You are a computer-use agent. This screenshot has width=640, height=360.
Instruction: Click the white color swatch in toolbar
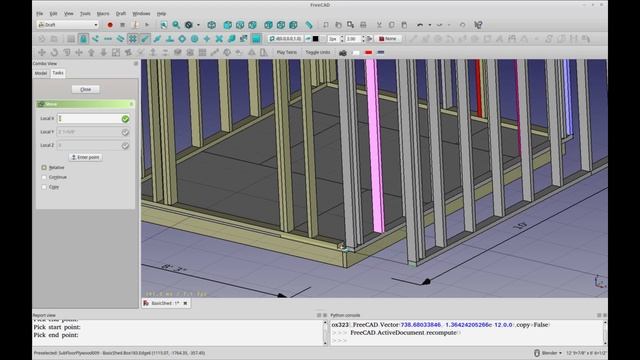point(356,53)
